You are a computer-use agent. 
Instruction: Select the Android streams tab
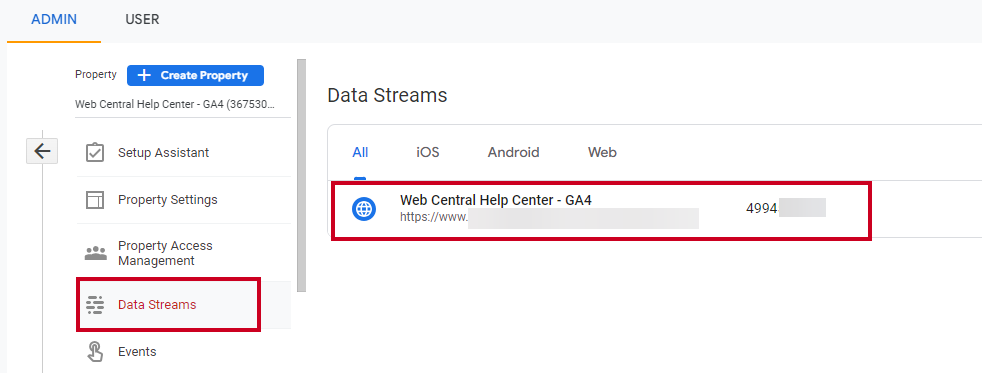tap(514, 152)
